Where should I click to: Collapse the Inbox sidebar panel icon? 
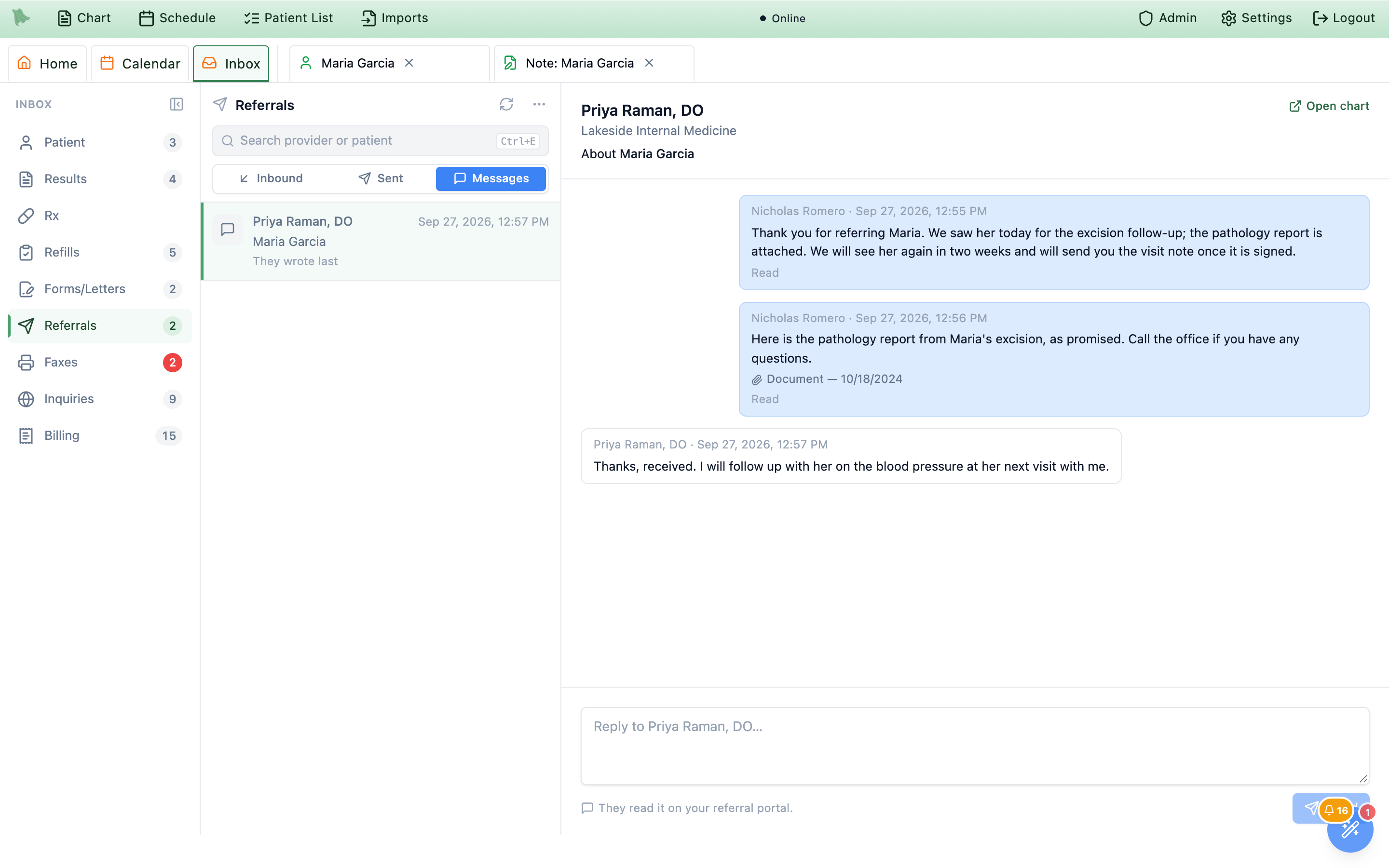[176, 104]
